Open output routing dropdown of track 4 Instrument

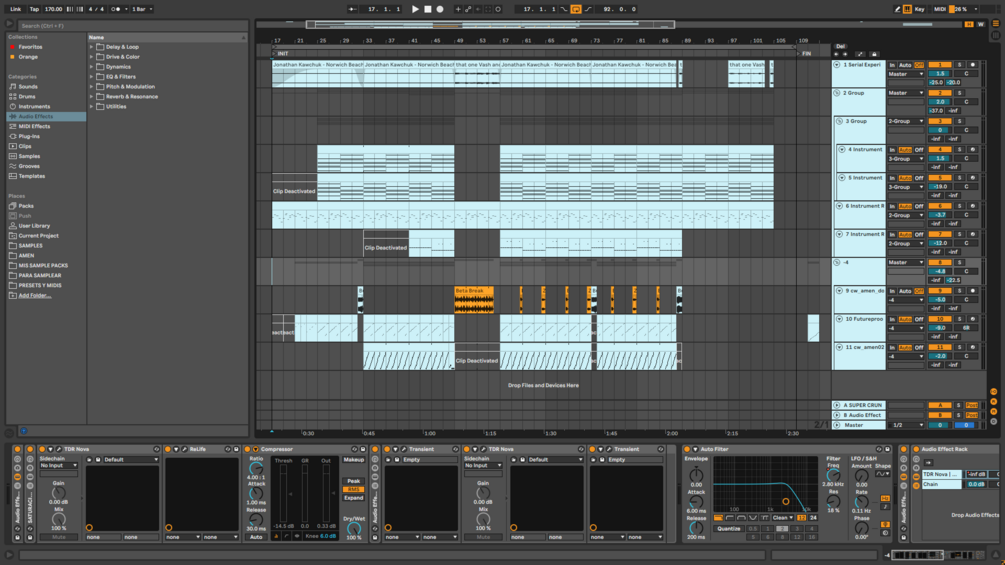[906, 158]
